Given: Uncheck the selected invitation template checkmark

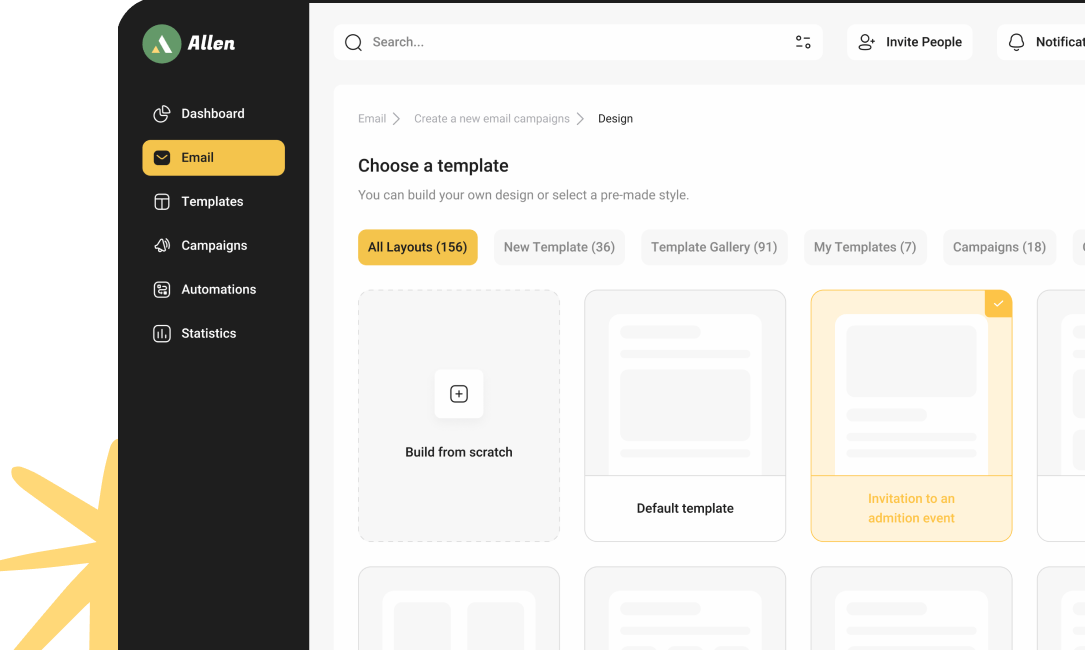Looking at the screenshot, I should click(x=998, y=304).
